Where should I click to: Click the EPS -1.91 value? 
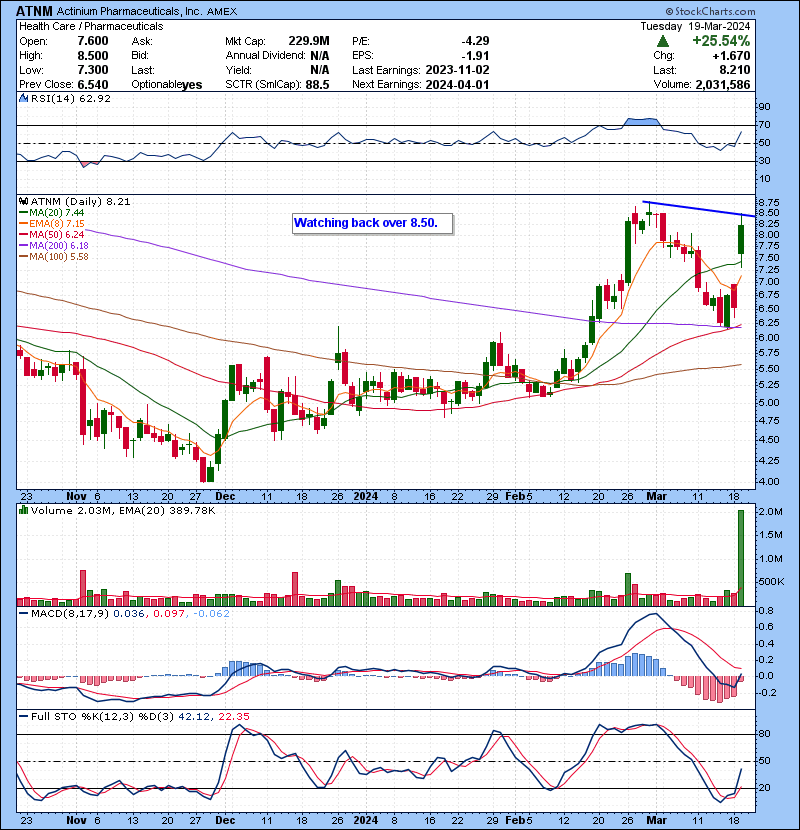[475, 56]
